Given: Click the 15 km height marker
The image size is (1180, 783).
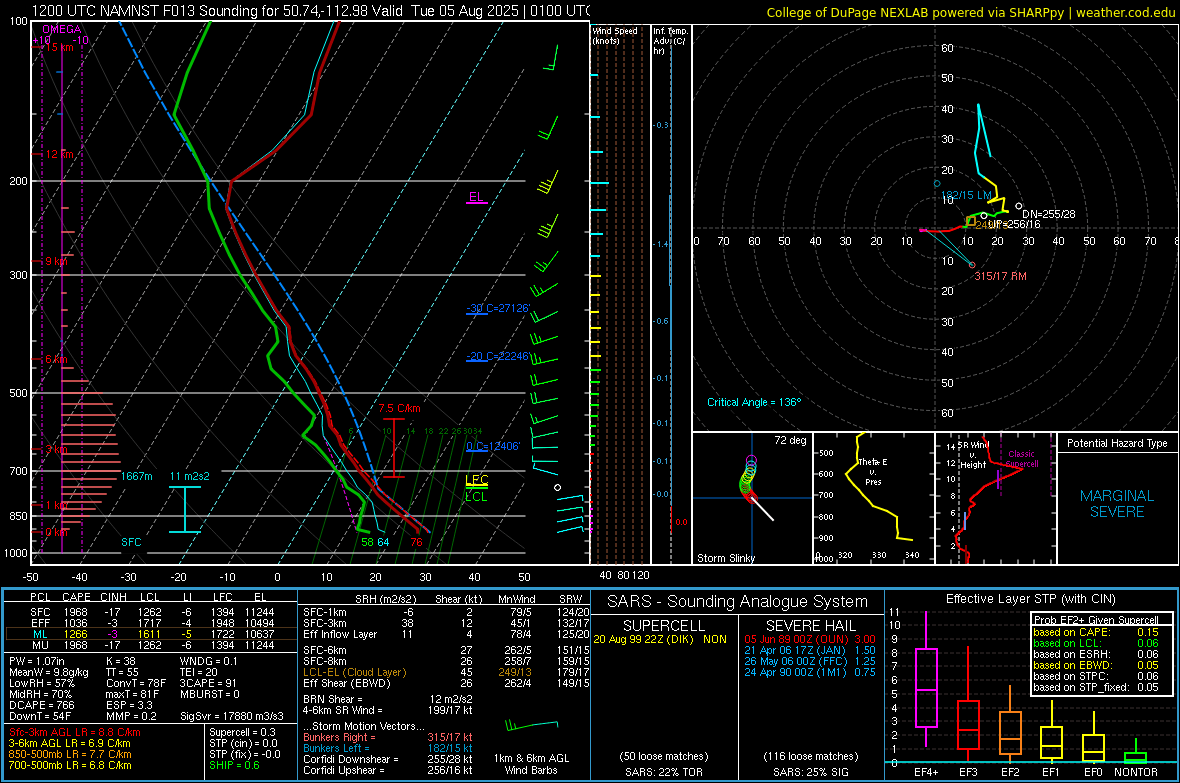Looking at the screenshot, I should 58,47.
